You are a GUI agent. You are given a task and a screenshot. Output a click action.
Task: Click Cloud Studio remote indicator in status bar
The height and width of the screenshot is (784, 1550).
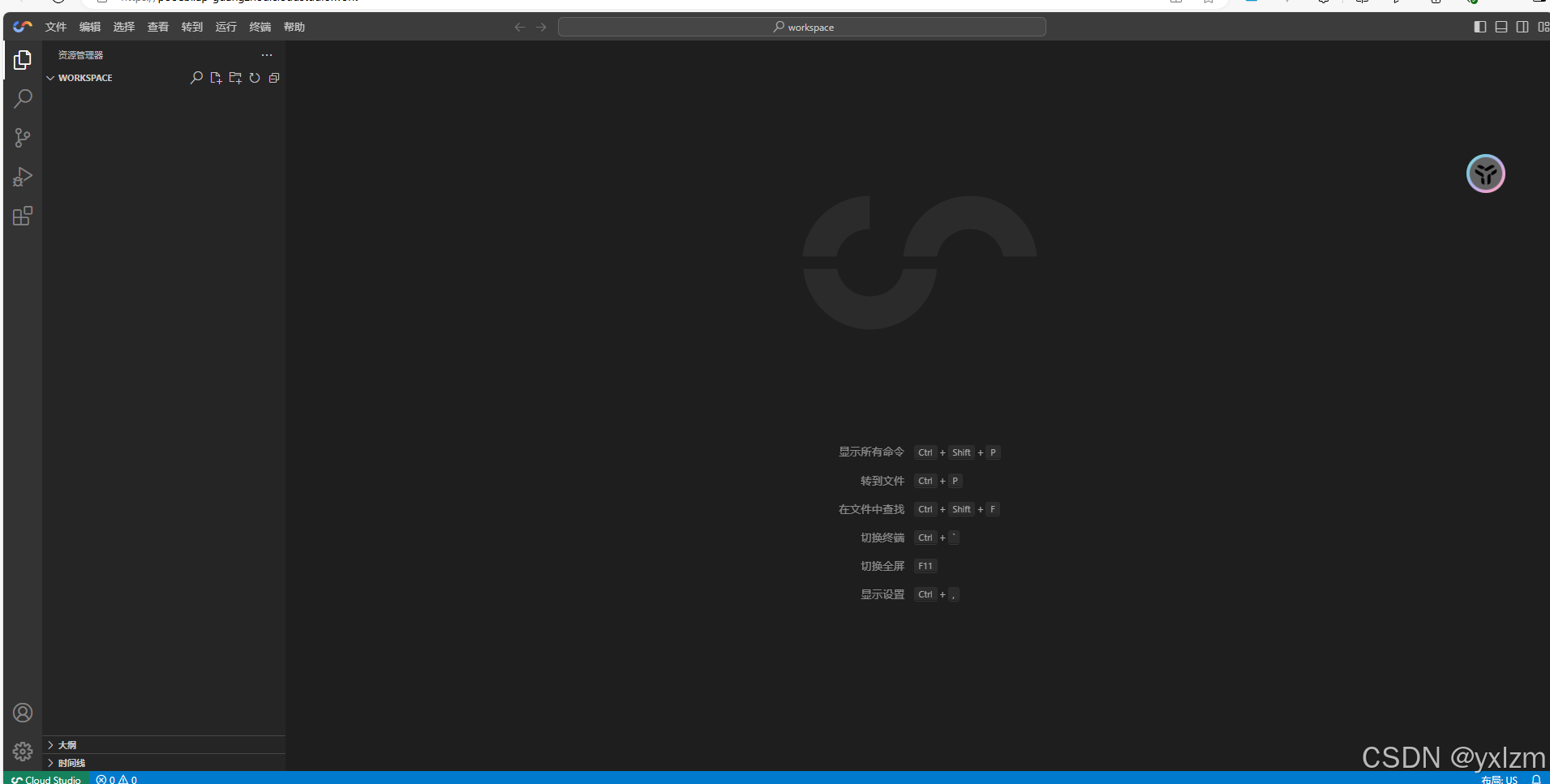click(46, 779)
